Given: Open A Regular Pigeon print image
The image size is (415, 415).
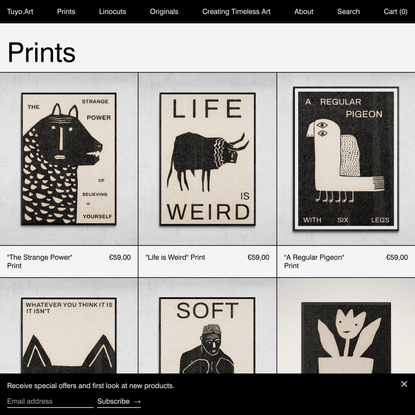Looking at the screenshot, I should coord(346,159).
